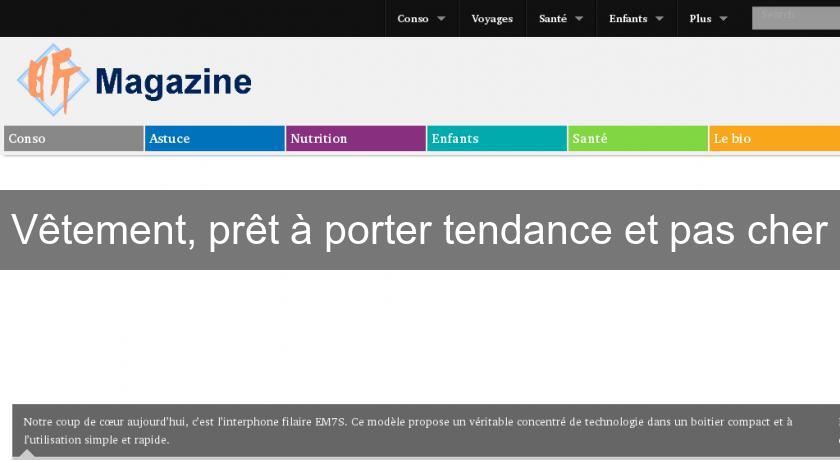Viewport: 840px width, 460px height.
Task: Expand the dropdown arrow beside top Enfants
Action: [x=659, y=19]
